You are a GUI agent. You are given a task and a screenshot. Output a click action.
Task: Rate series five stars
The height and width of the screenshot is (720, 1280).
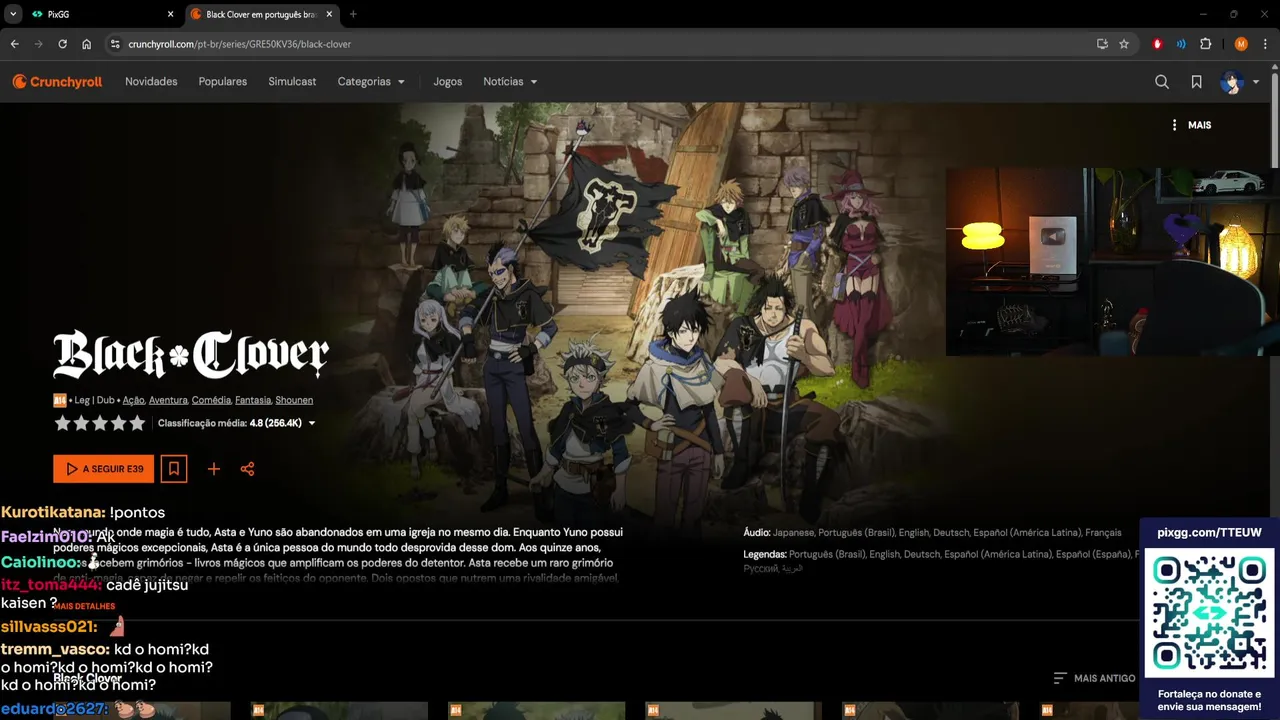137,423
